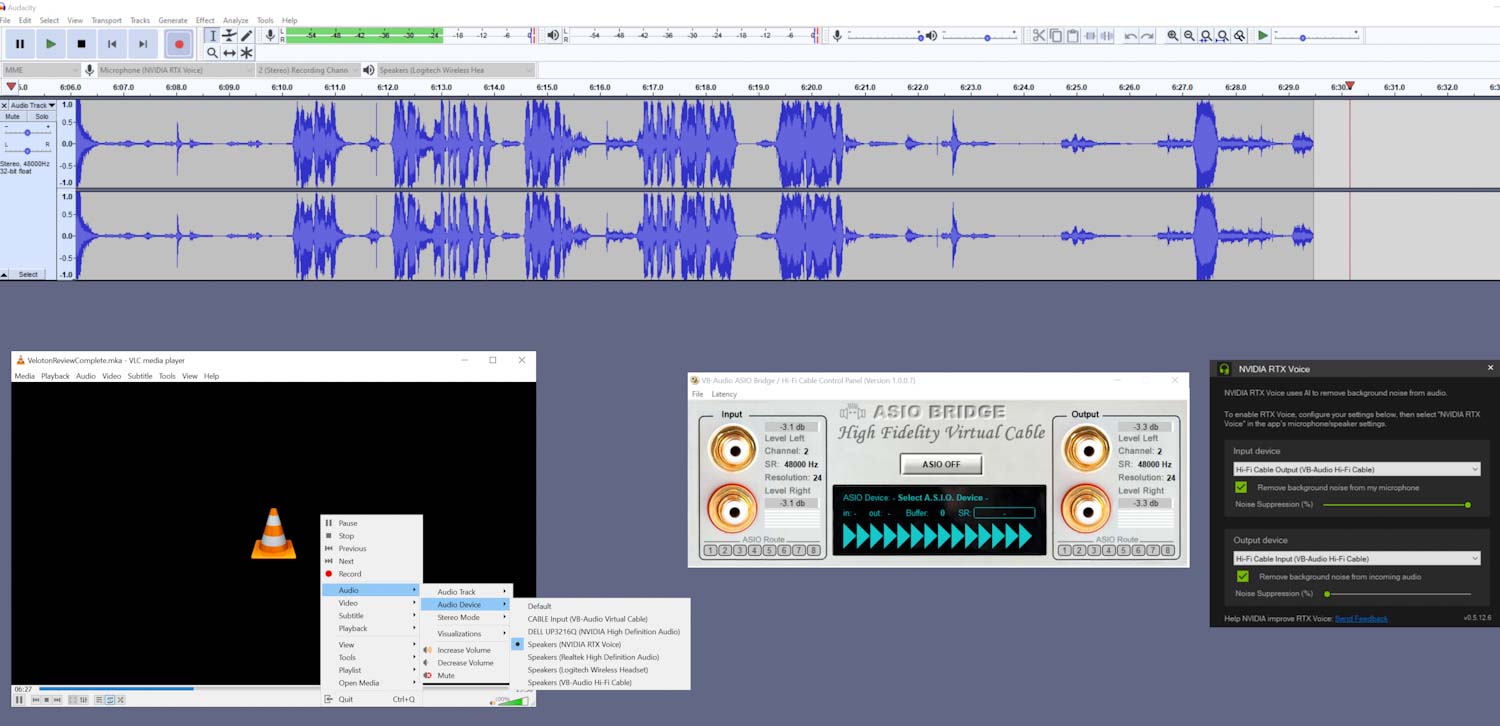Mute the Audio Track in Audacity
Image resolution: width=1500 pixels, height=726 pixels.
pos(13,117)
